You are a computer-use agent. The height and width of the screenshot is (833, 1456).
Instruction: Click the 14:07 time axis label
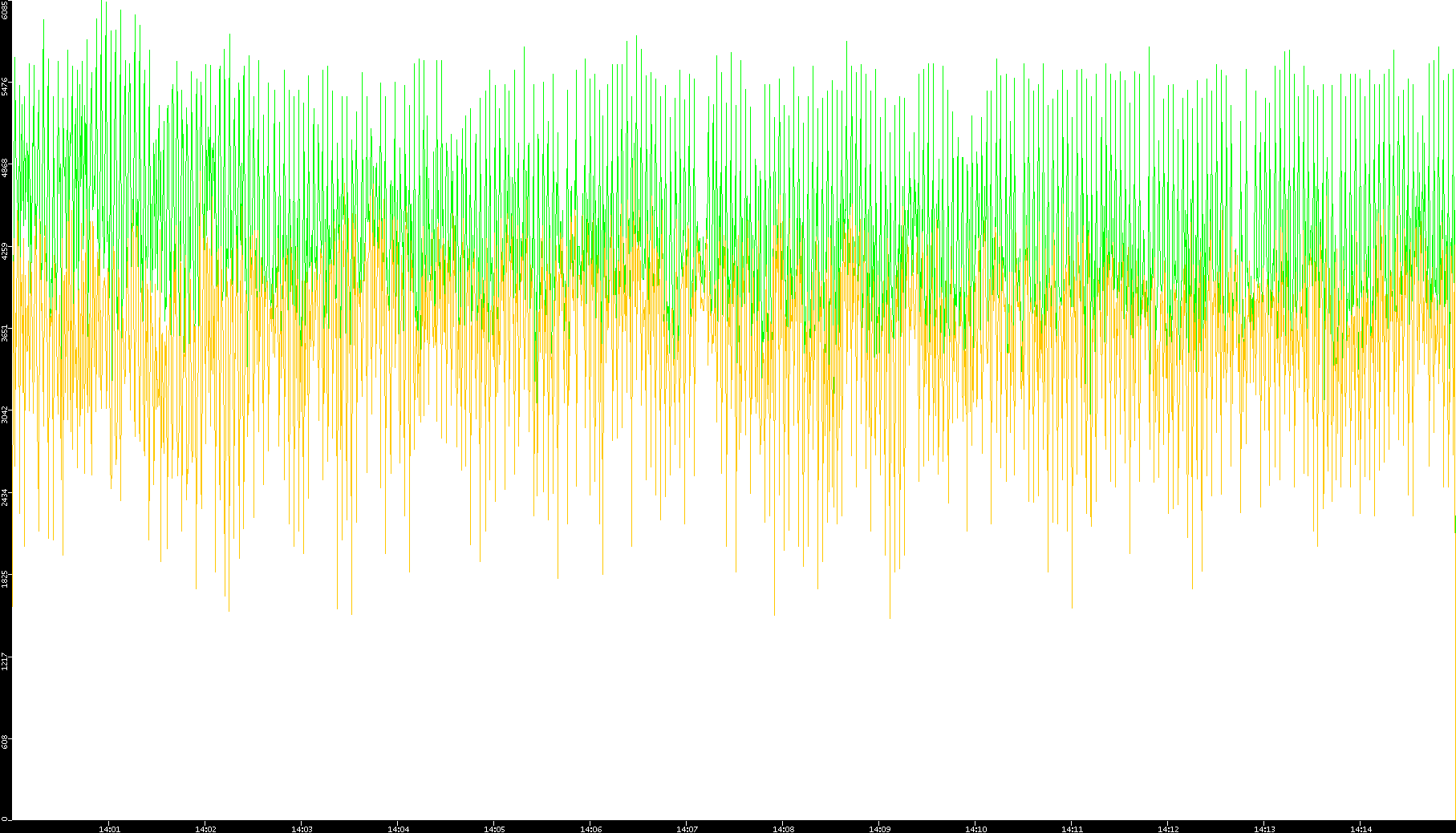point(687,829)
